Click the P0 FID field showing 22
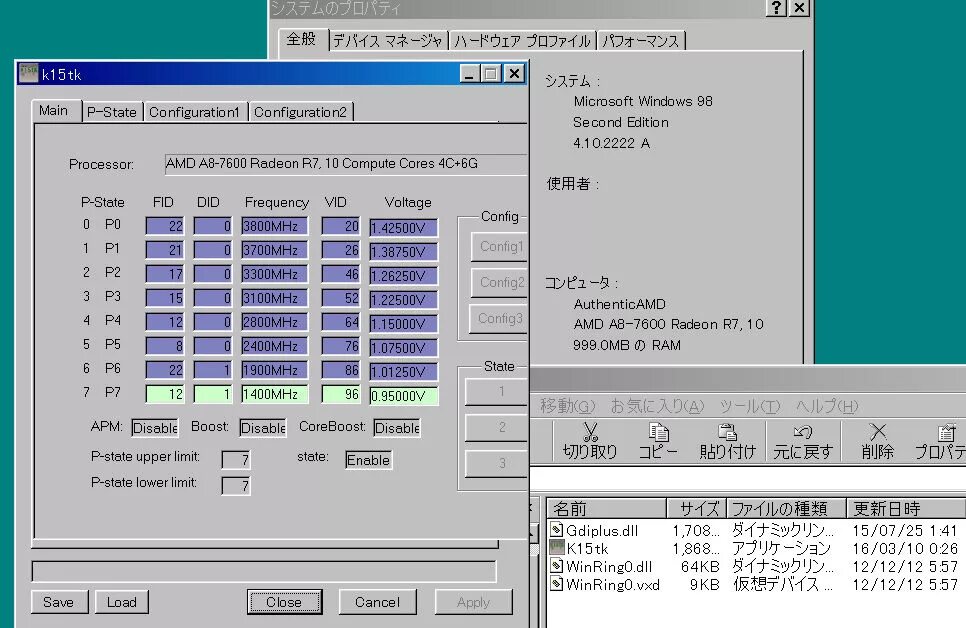The height and width of the screenshot is (628, 966). [x=165, y=226]
